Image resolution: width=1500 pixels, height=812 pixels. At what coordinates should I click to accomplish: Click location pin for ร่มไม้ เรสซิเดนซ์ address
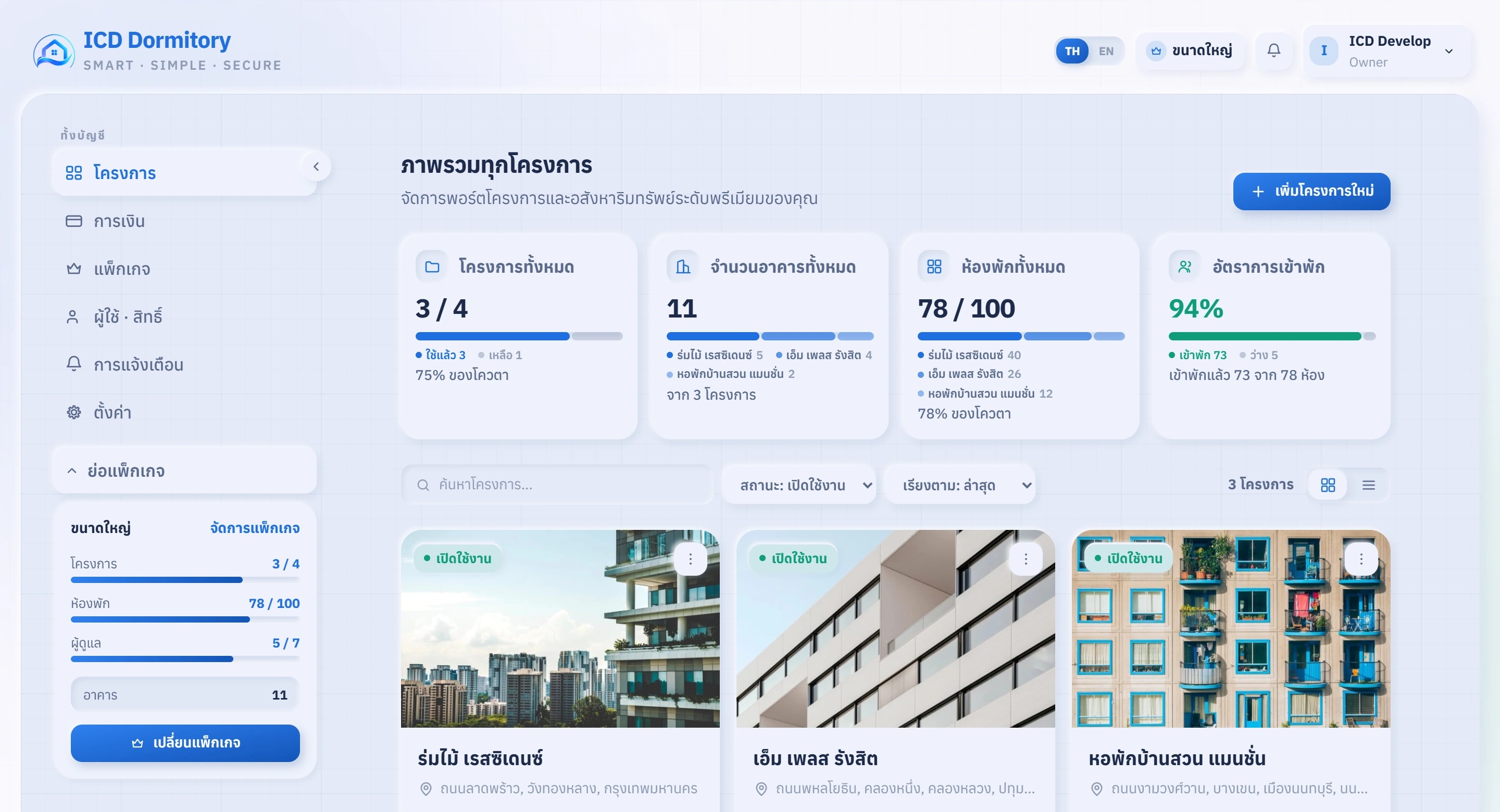click(x=426, y=789)
